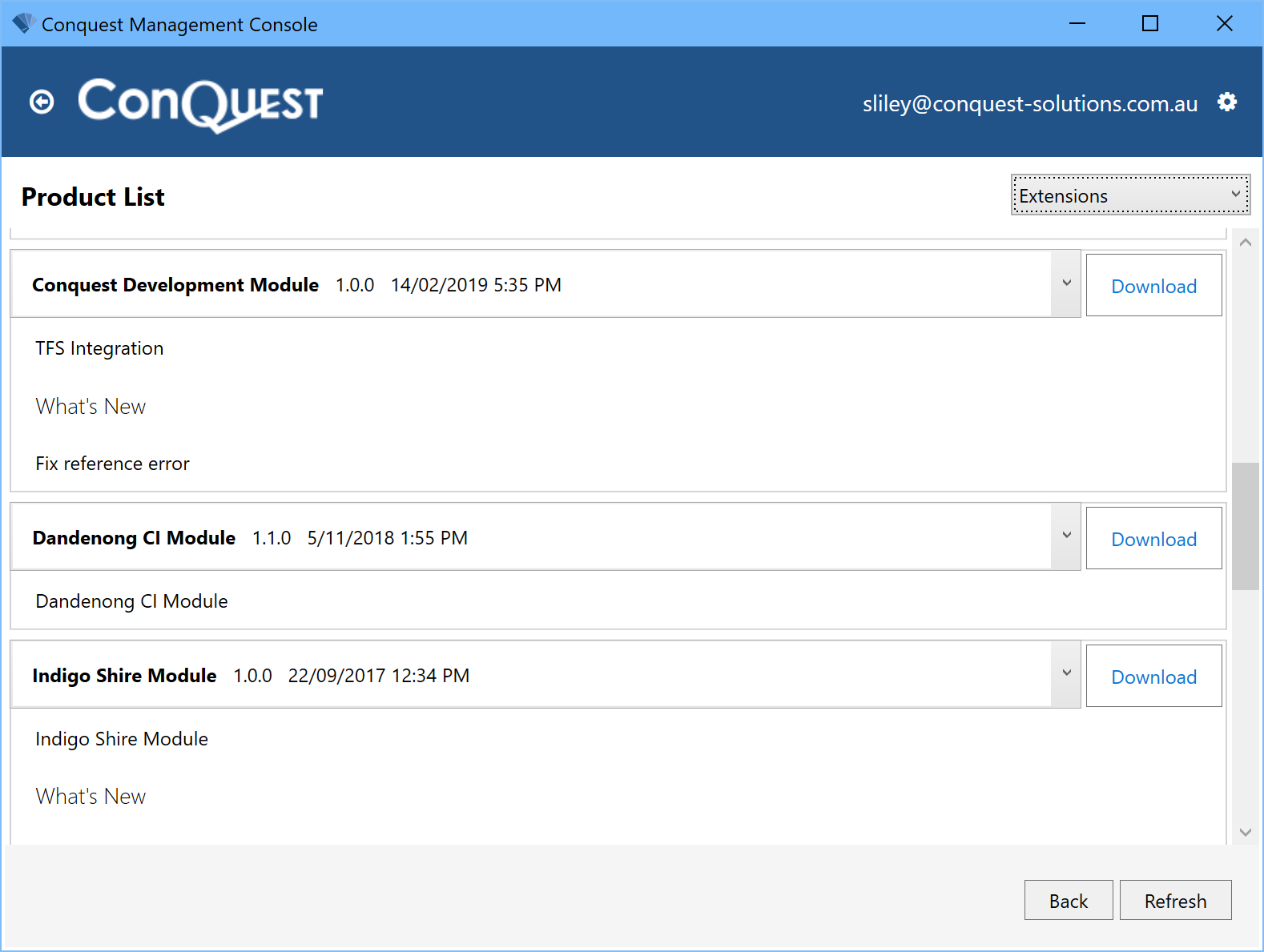This screenshot has height=952, width=1264.
Task: Select the Conquest Development Module title
Action: click(175, 285)
